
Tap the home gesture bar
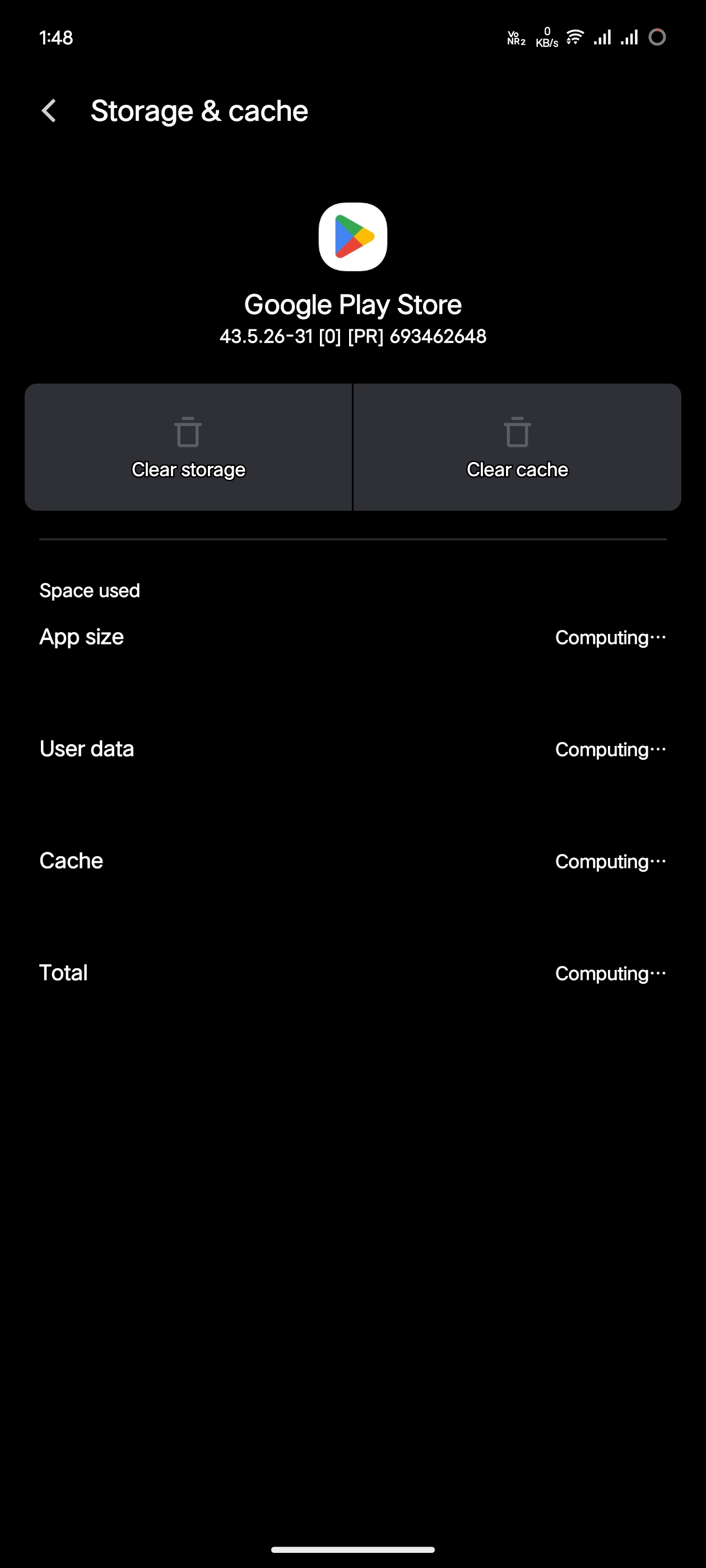point(352,1549)
